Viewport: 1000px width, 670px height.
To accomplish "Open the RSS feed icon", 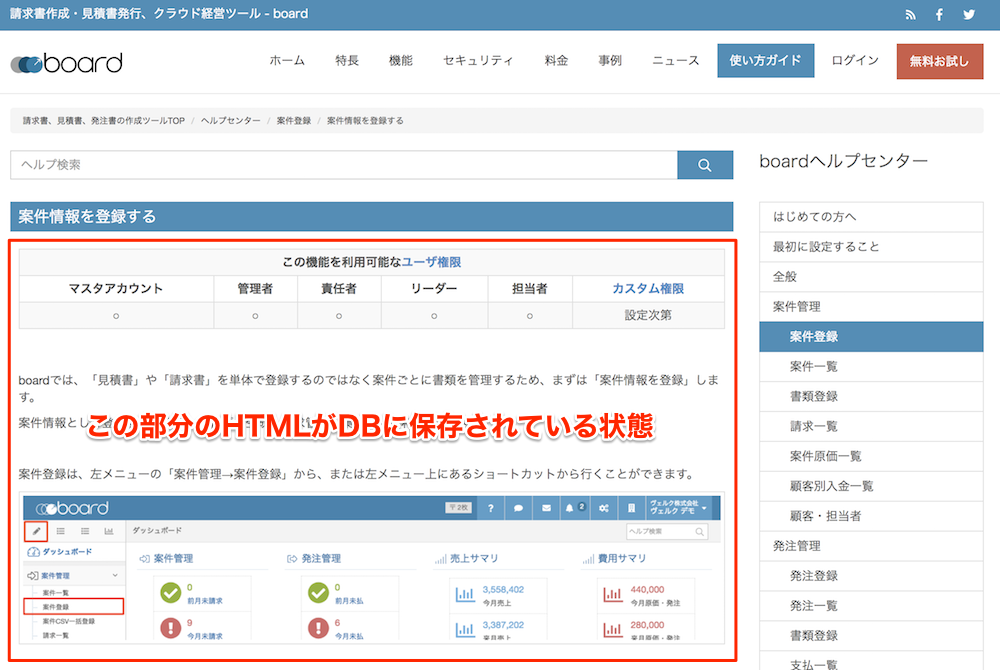I will point(910,15).
